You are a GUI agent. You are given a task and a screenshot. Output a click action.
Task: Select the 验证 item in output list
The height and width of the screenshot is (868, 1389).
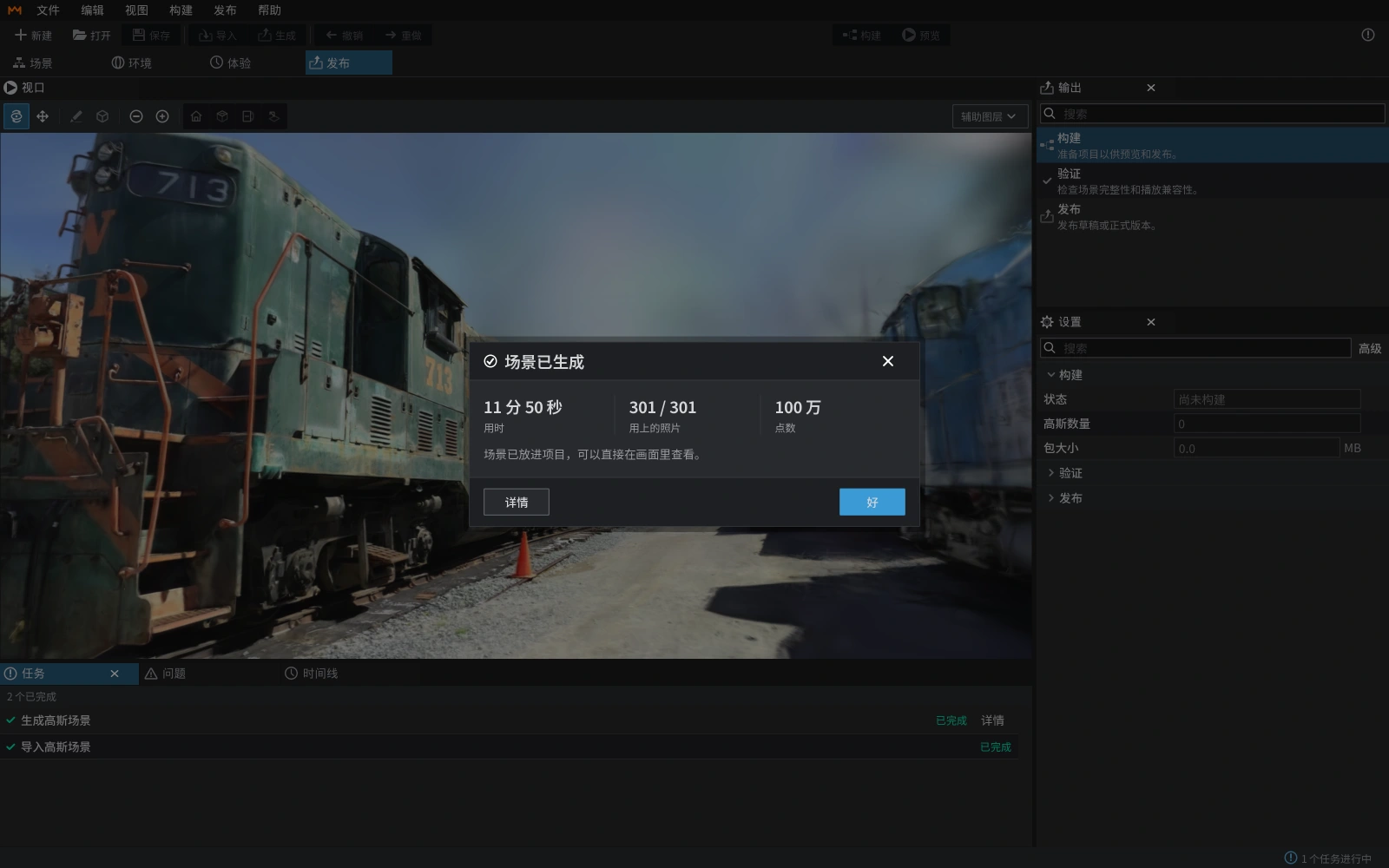1213,181
